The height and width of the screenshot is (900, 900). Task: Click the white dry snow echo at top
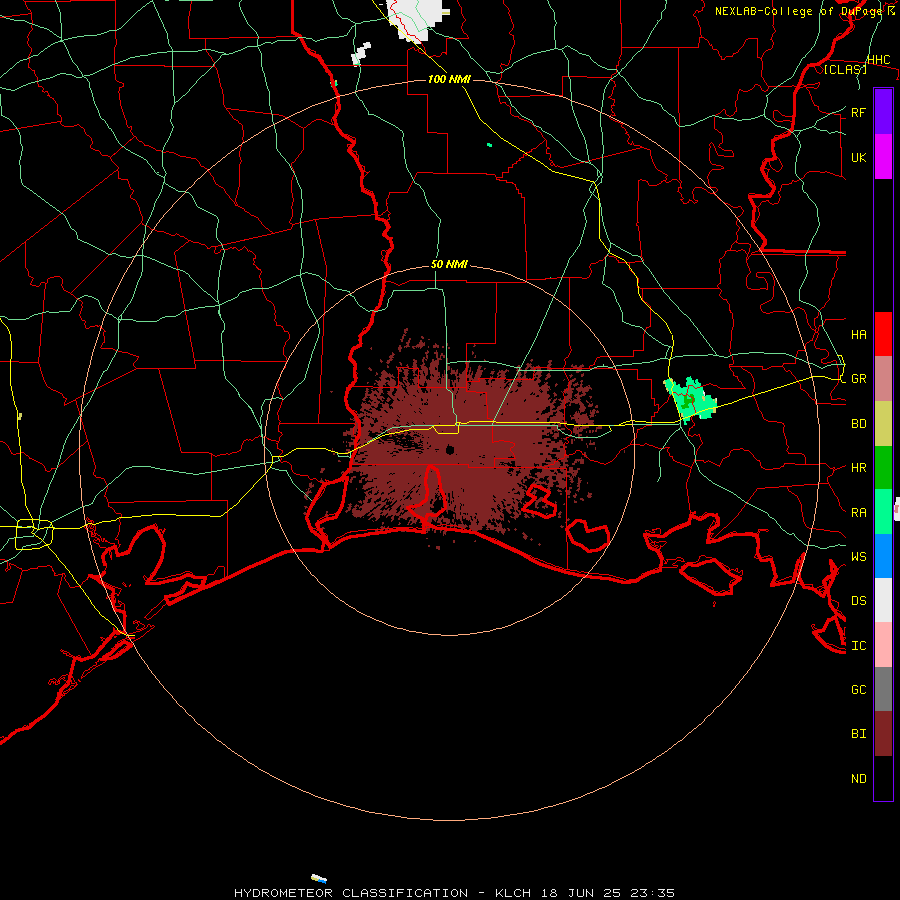[x=417, y=19]
